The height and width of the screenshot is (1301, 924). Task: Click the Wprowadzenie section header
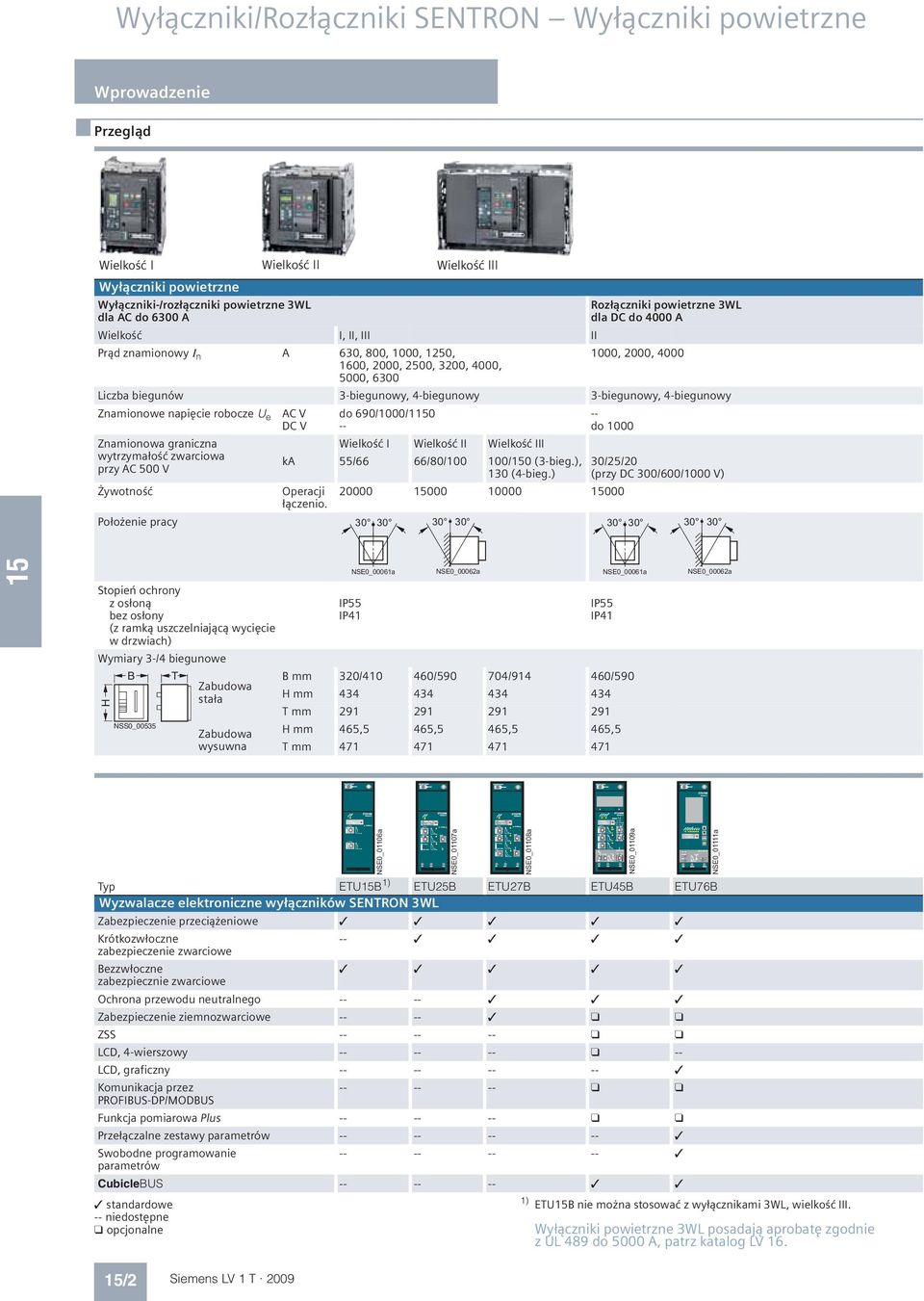(152, 92)
